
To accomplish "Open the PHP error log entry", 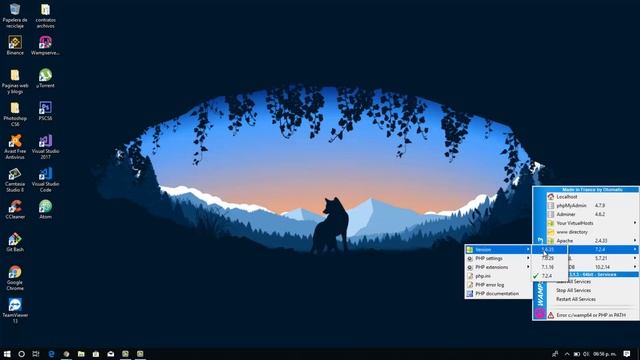I will coord(498,284).
